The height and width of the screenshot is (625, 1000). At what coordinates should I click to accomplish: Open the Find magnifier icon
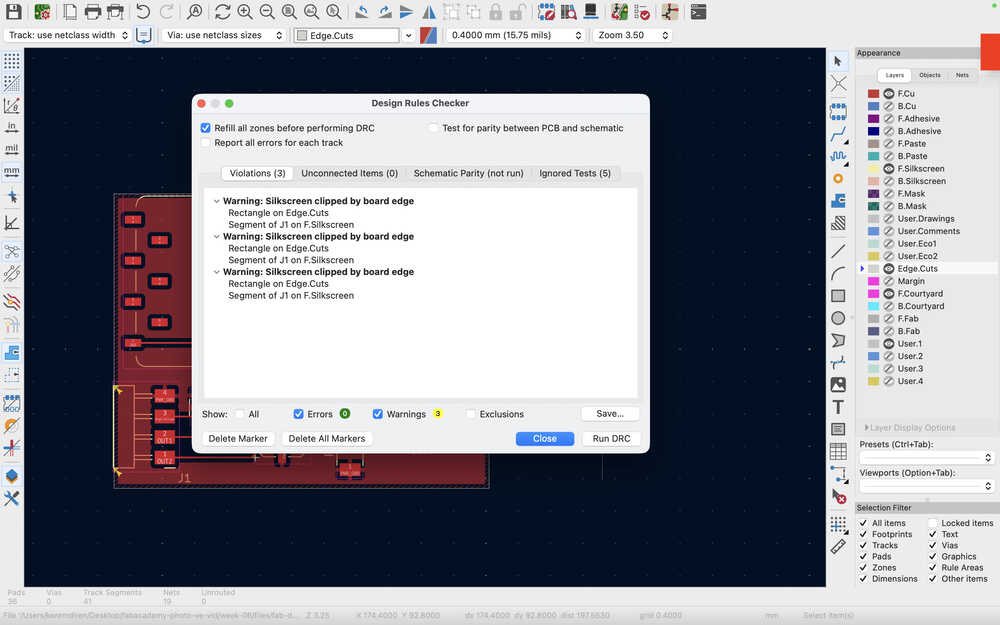tap(195, 11)
